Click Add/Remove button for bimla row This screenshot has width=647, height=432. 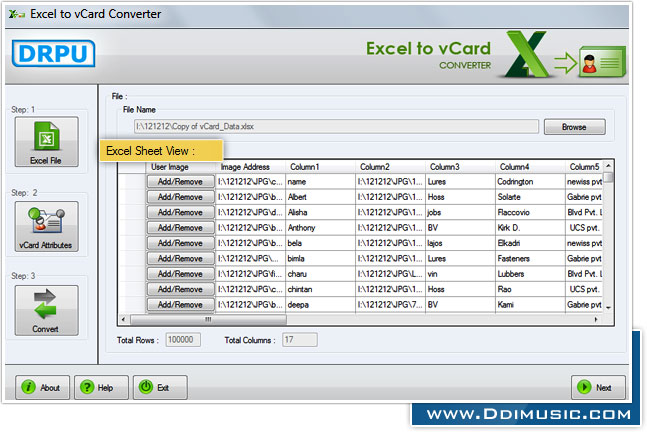180,258
